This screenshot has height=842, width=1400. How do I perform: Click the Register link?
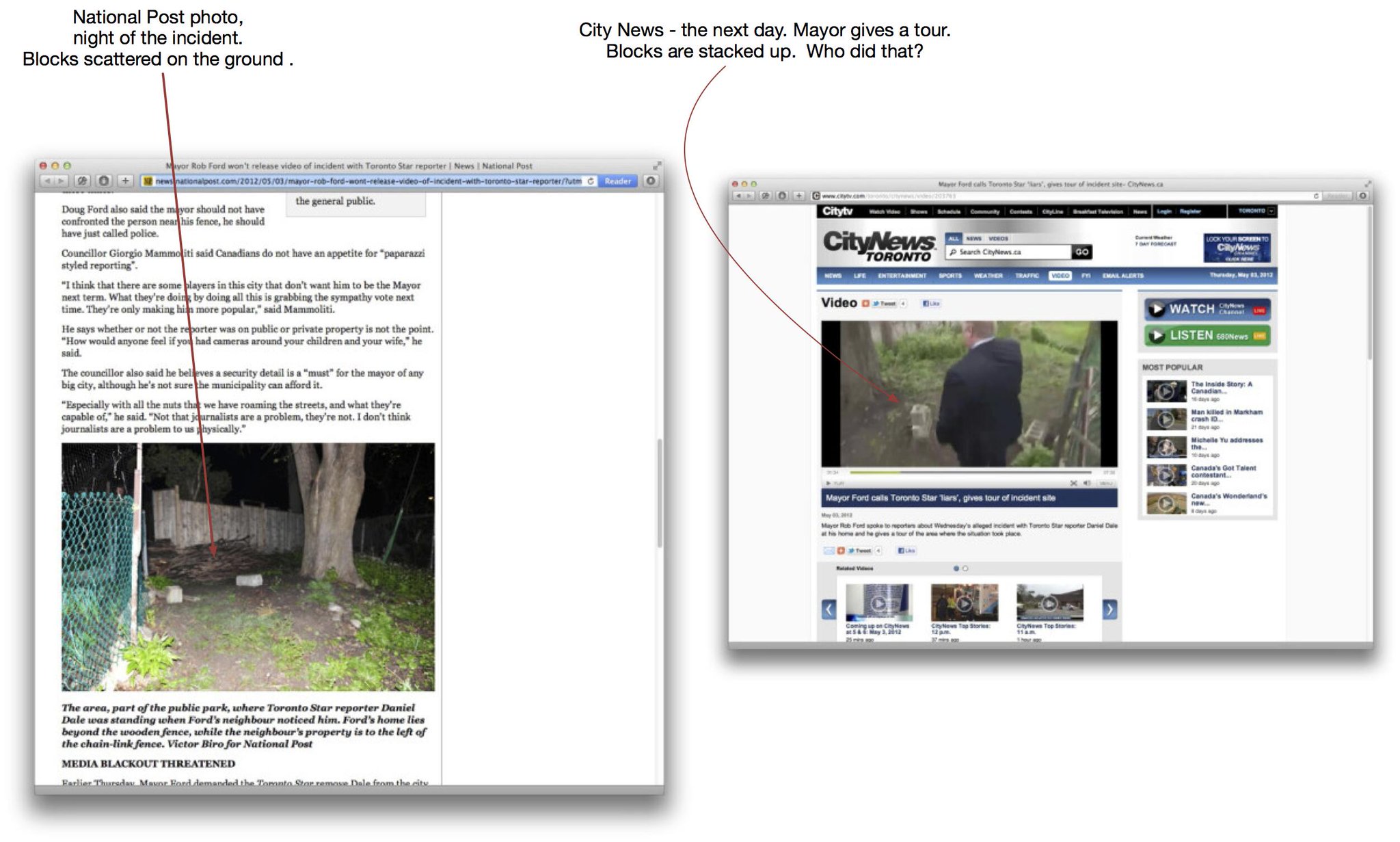(1190, 211)
